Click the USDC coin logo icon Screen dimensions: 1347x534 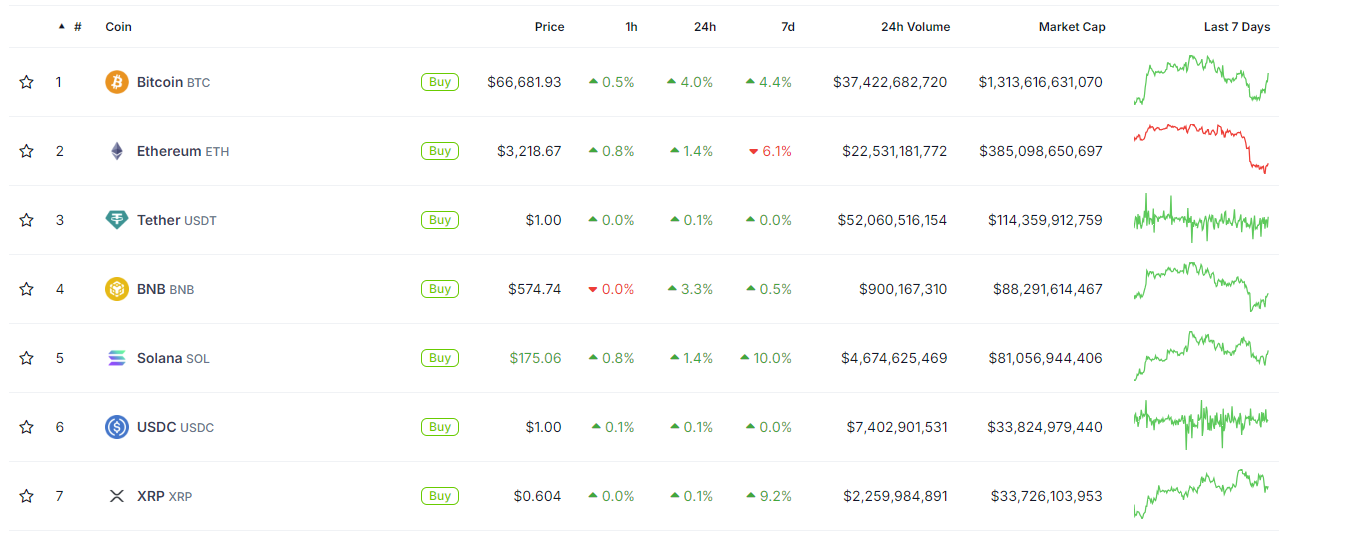(117, 427)
